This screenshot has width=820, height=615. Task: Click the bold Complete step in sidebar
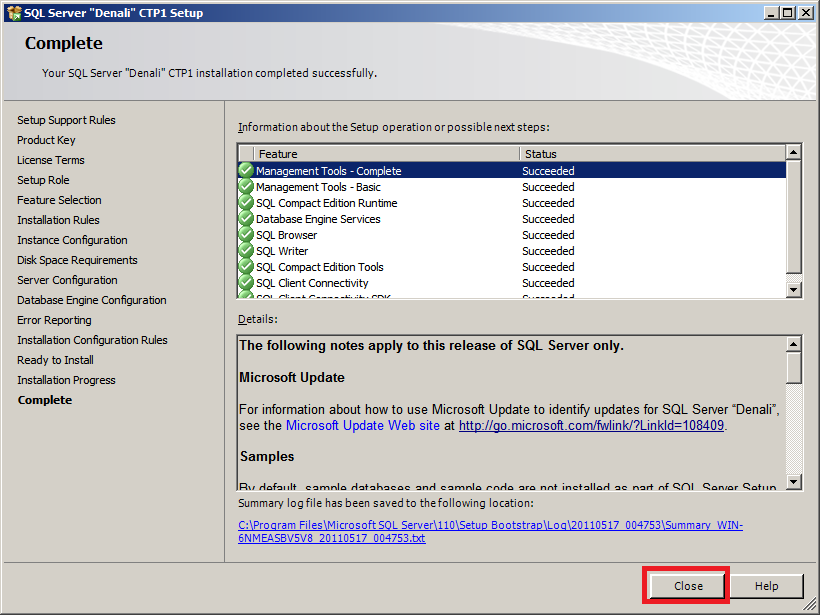tap(45, 400)
